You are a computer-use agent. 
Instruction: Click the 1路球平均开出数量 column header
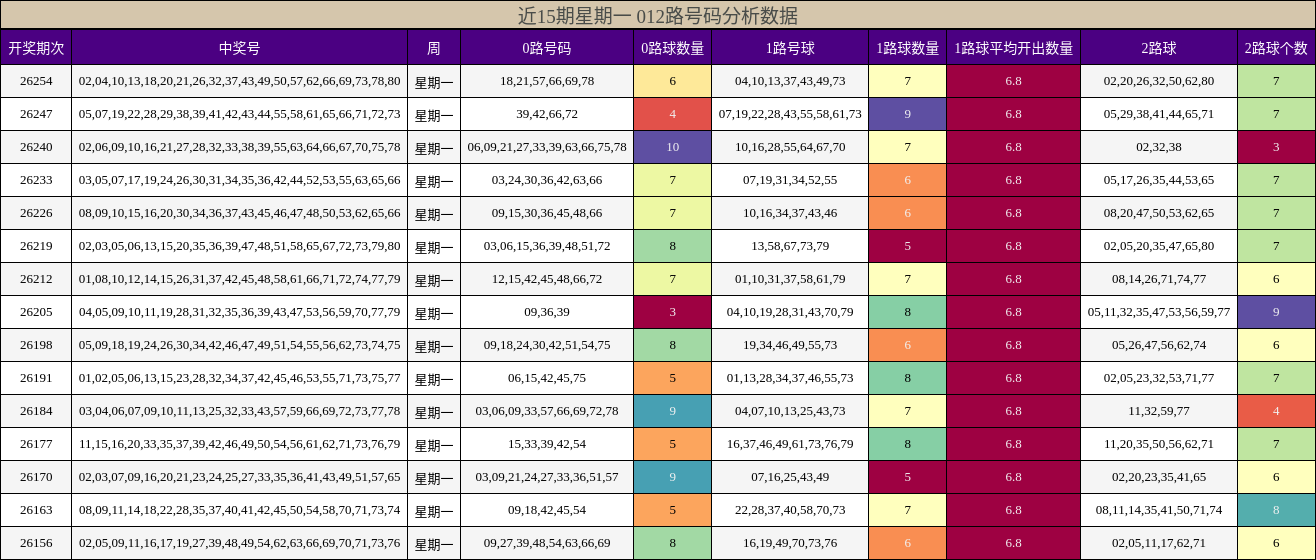click(1014, 48)
